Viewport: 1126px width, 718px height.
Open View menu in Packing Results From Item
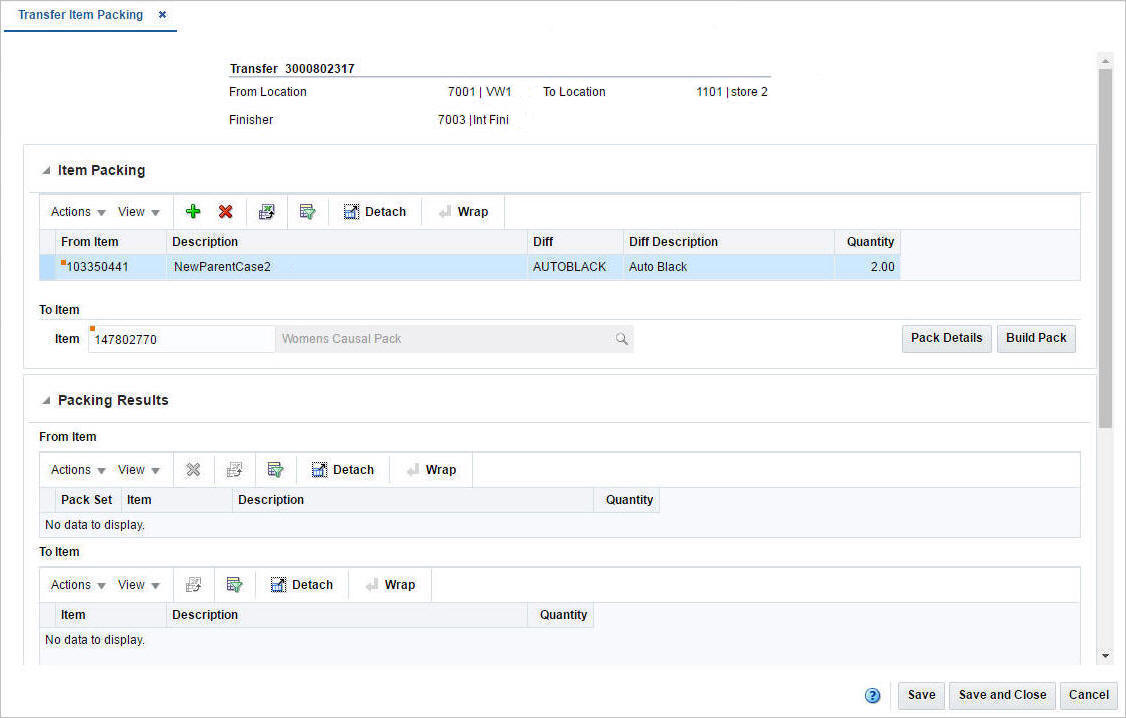(139, 470)
